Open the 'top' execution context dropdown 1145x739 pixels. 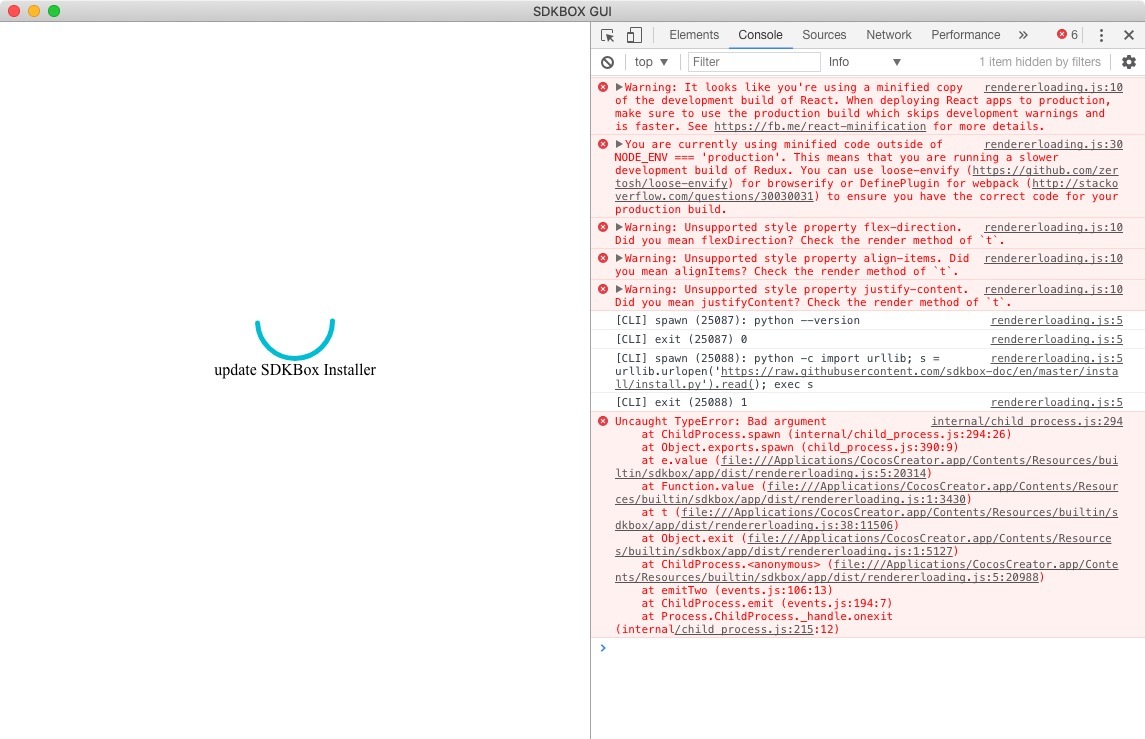click(651, 62)
